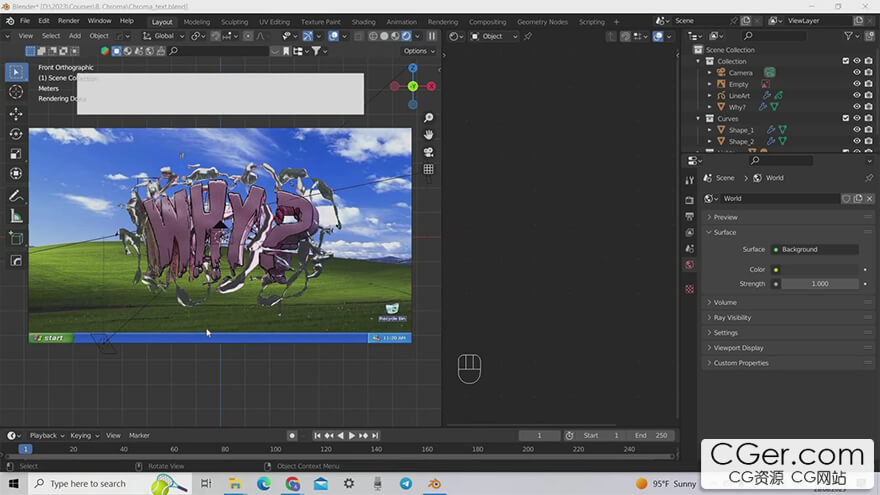Toggle camera view icon
The image size is (880, 495).
(429, 152)
